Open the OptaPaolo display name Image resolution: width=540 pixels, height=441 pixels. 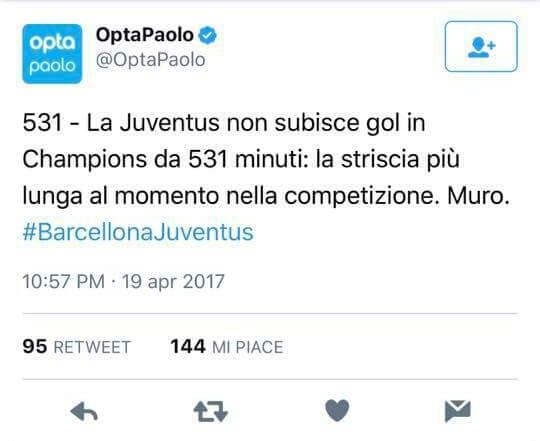tap(145, 35)
